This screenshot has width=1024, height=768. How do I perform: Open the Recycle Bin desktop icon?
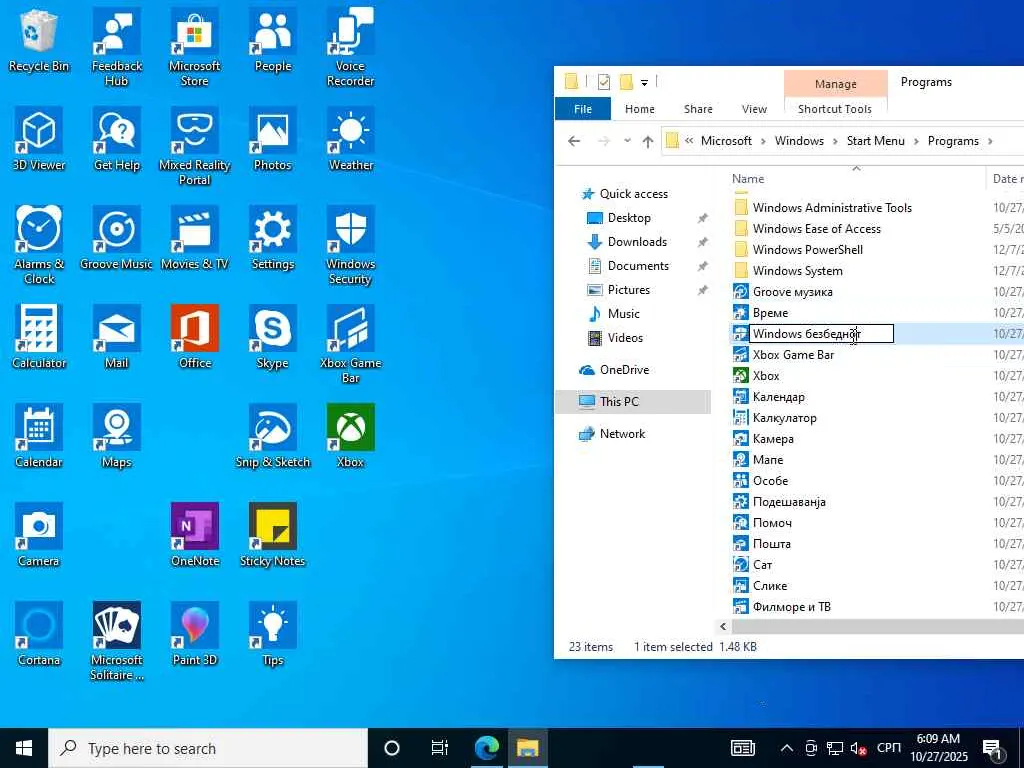tap(39, 40)
